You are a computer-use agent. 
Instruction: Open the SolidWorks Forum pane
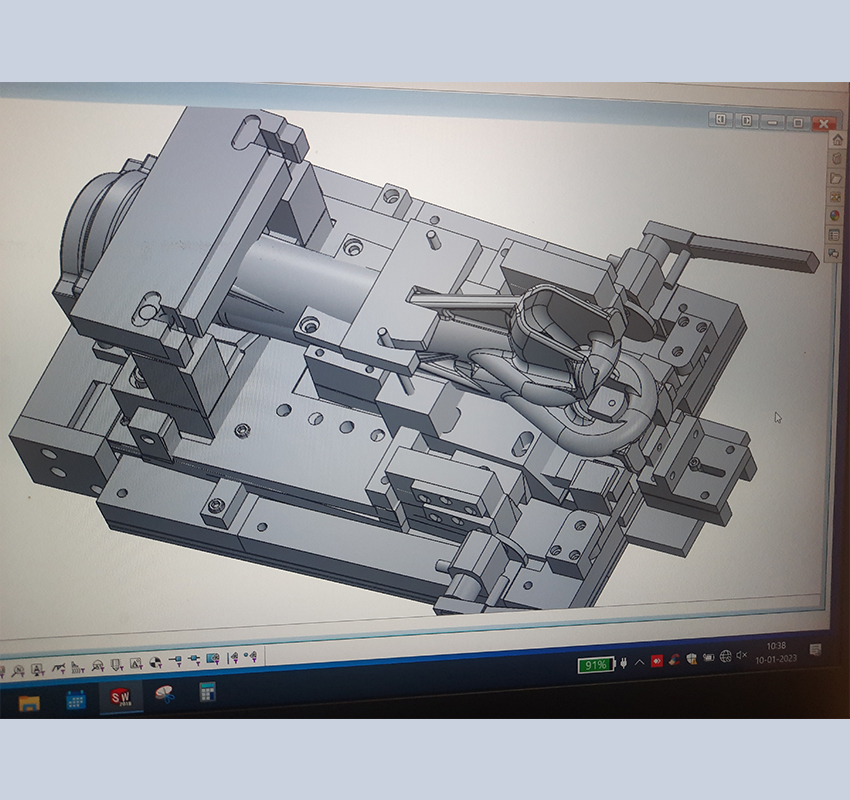833,254
